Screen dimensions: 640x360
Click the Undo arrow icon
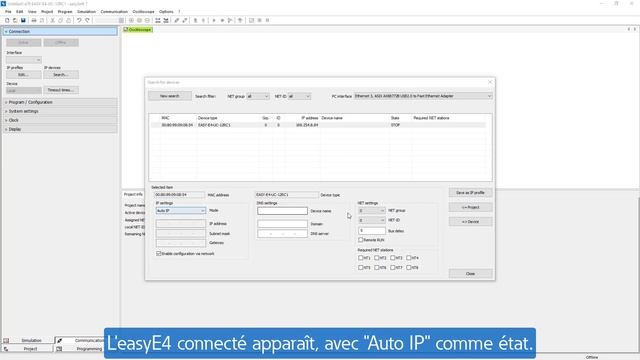click(x=79, y=20)
